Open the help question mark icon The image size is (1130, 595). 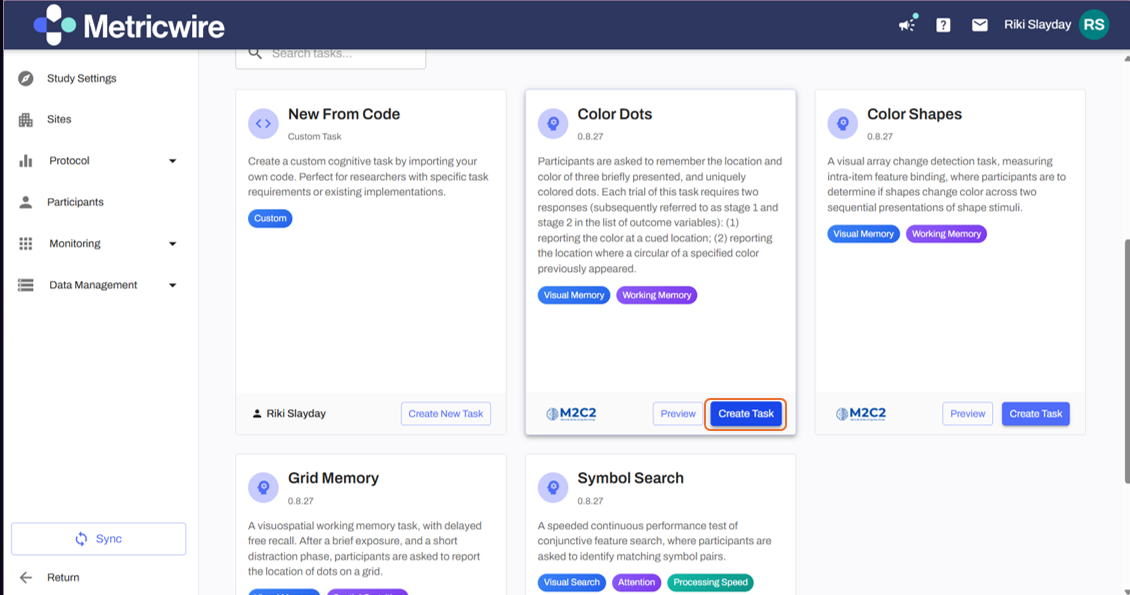click(x=943, y=25)
